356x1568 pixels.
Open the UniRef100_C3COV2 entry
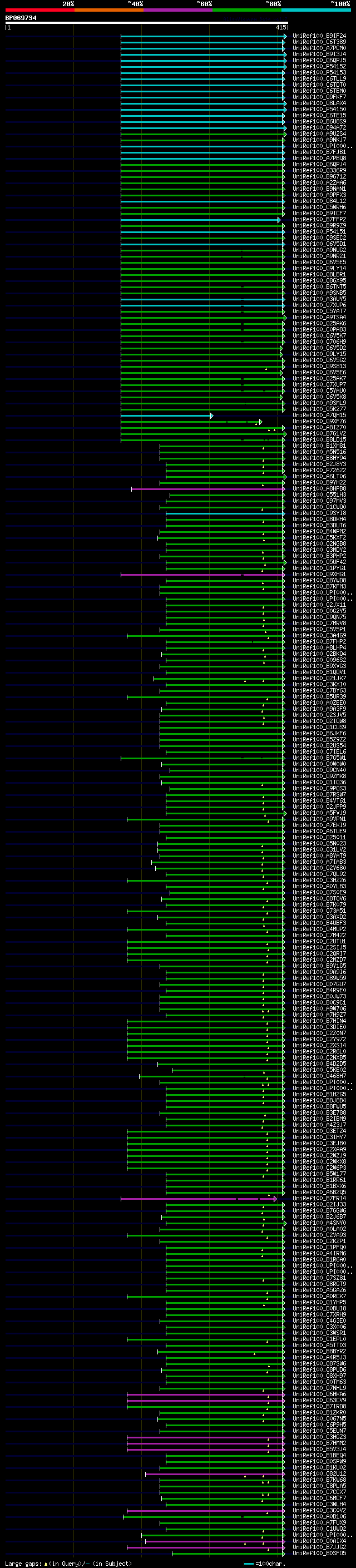tap(319, 1510)
